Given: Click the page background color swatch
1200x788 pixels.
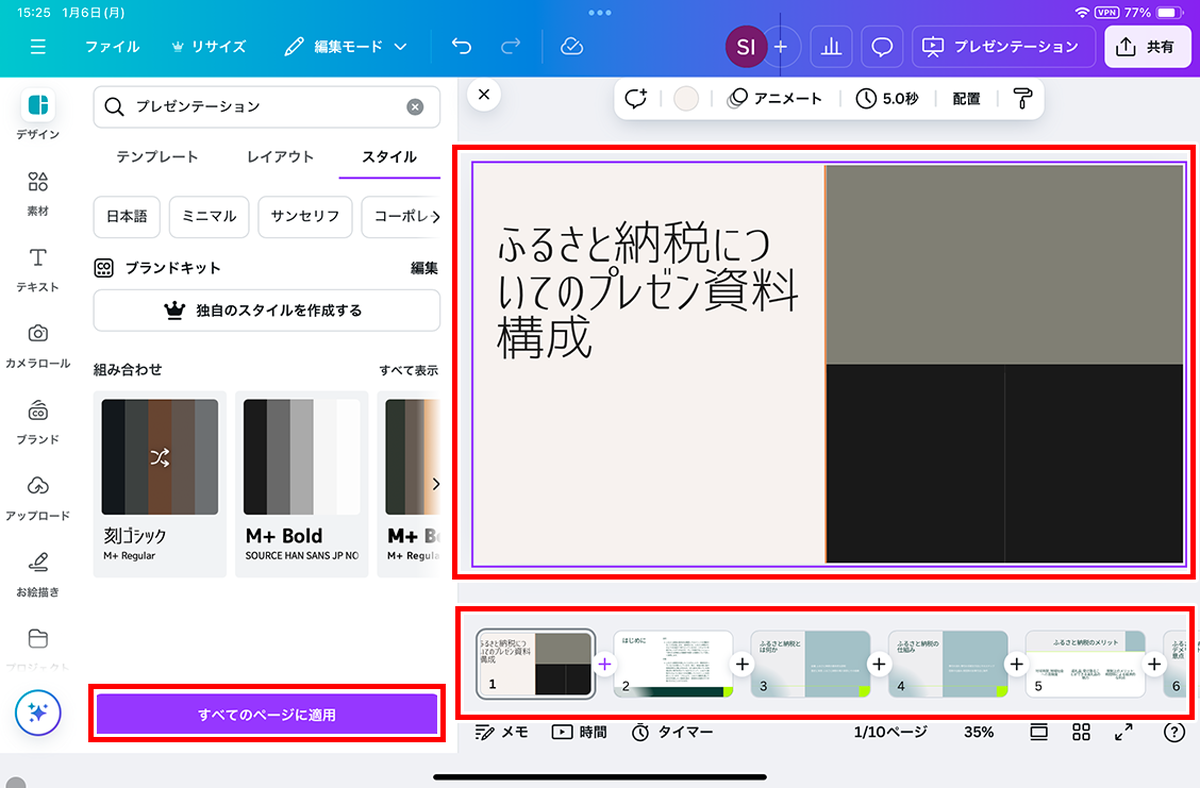Looking at the screenshot, I should point(686,98).
